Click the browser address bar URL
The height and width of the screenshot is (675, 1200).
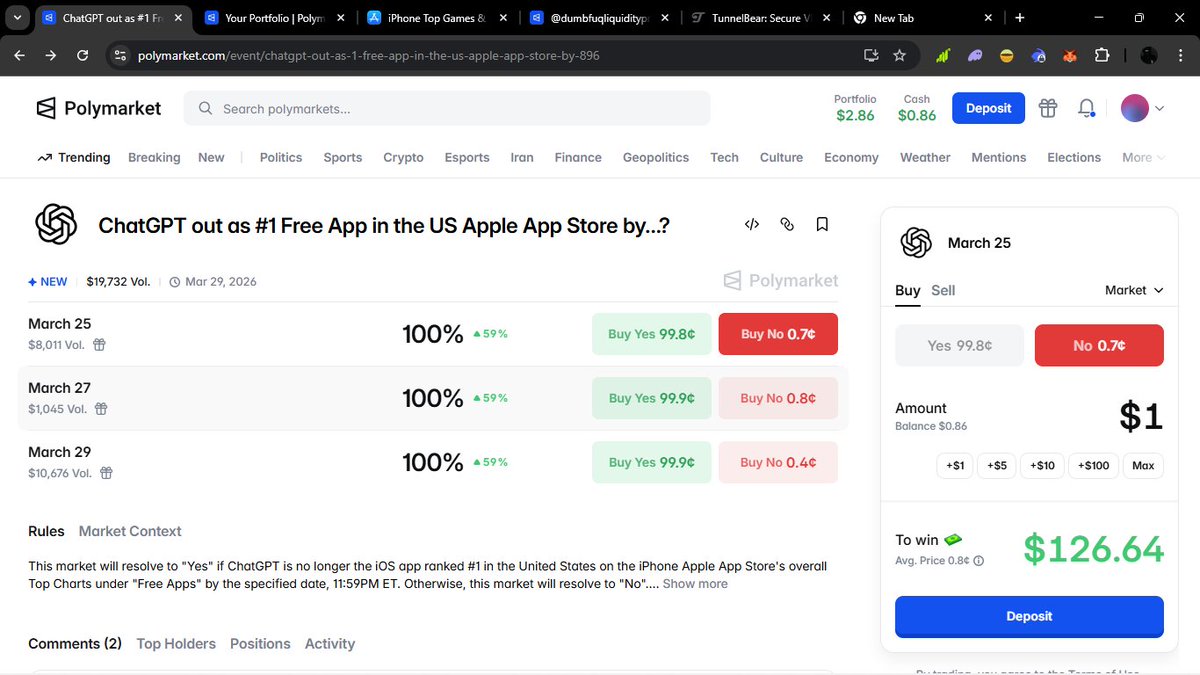point(369,56)
